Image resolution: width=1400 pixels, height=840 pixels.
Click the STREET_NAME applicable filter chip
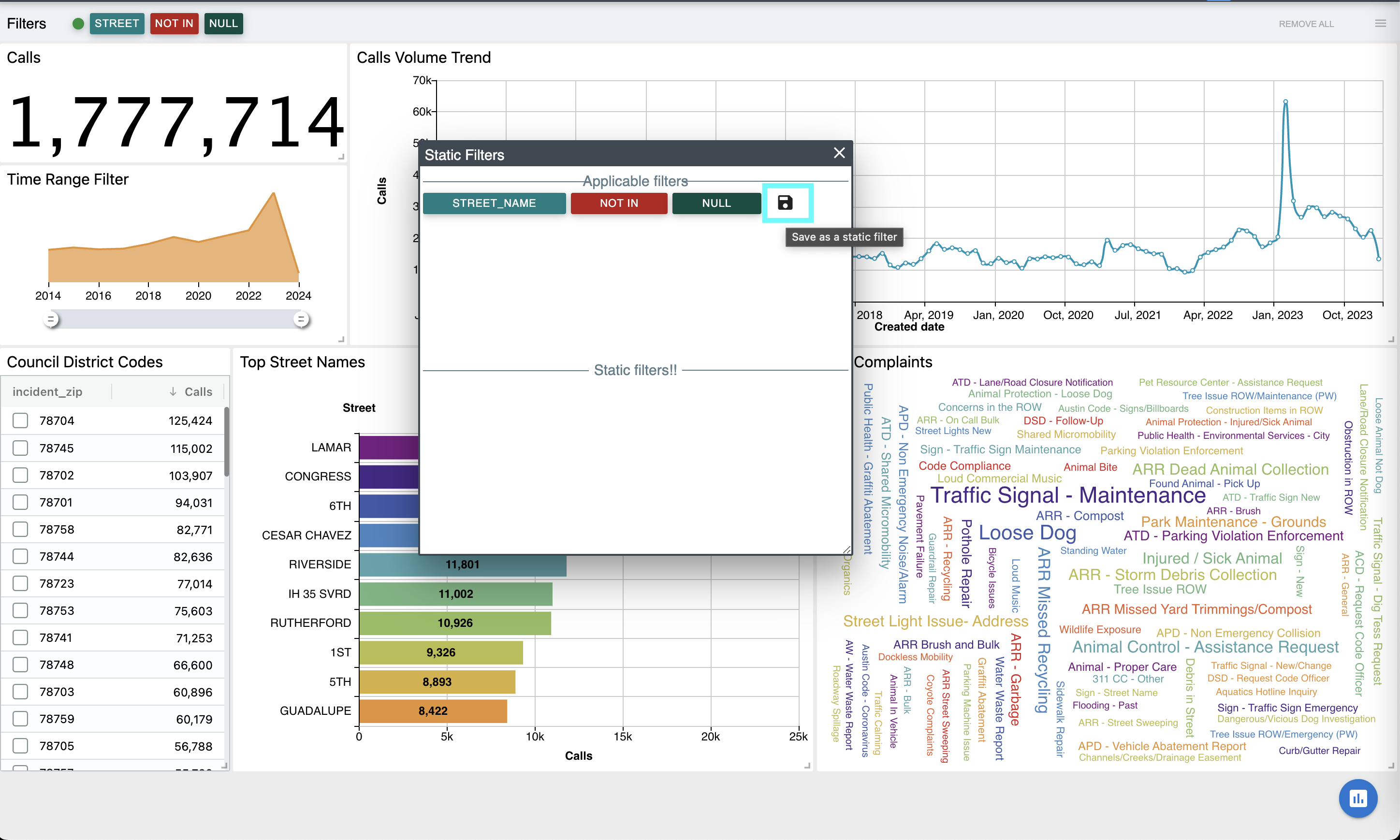pos(494,203)
